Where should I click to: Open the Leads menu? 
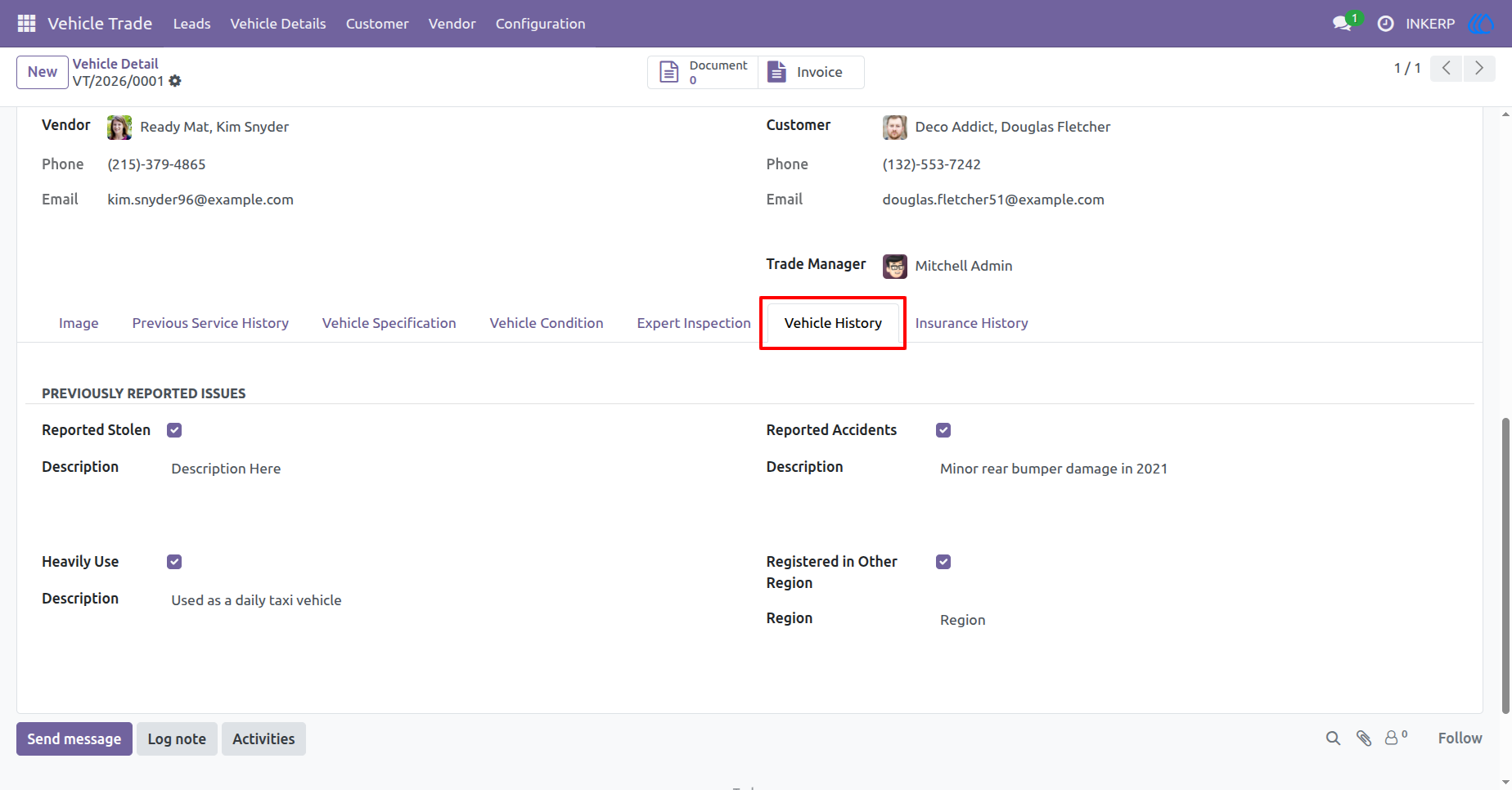(x=192, y=24)
